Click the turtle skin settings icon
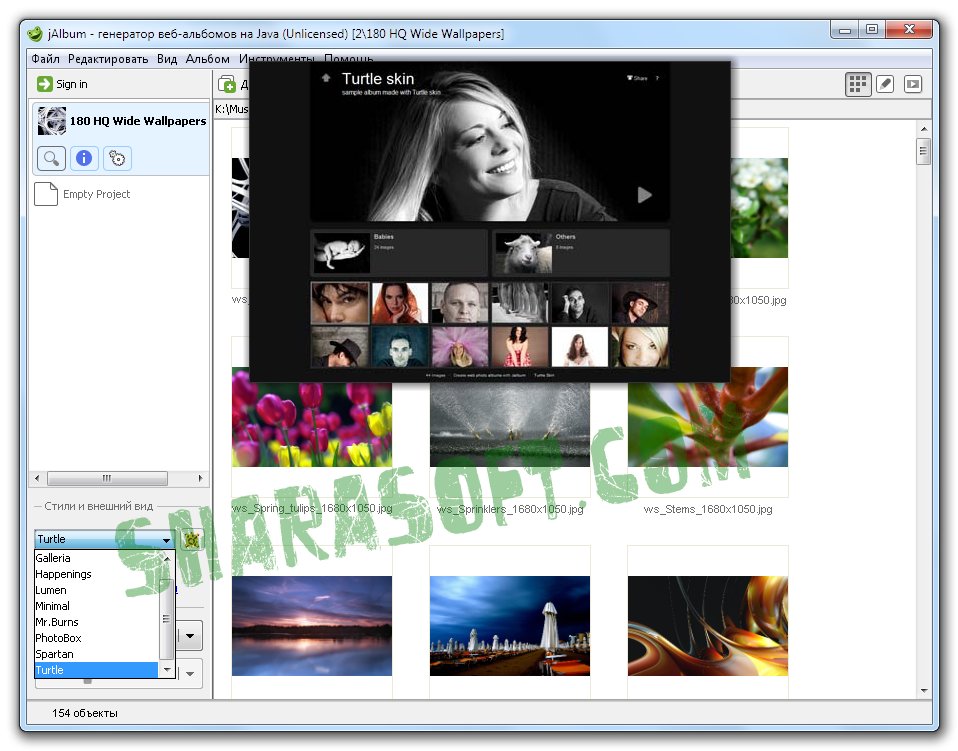 coord(192,540)
